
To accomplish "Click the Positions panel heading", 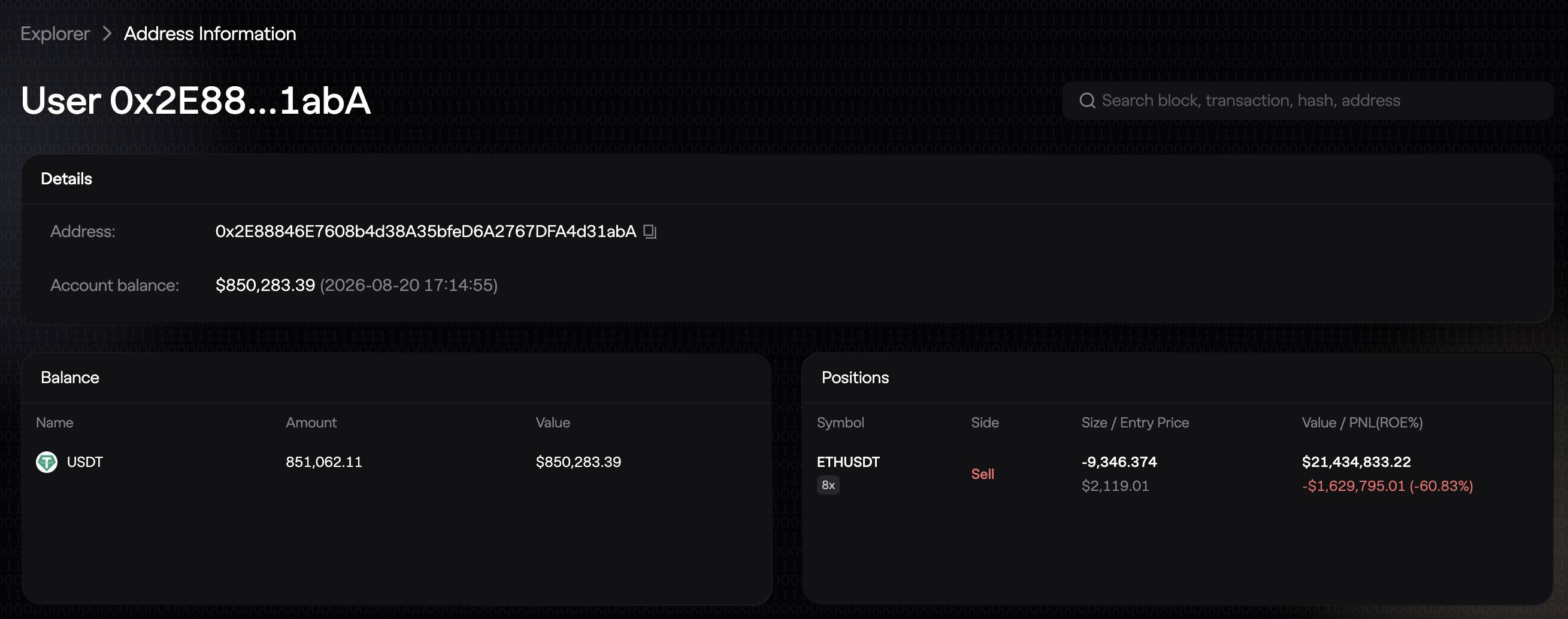I will tap(855, 377).
